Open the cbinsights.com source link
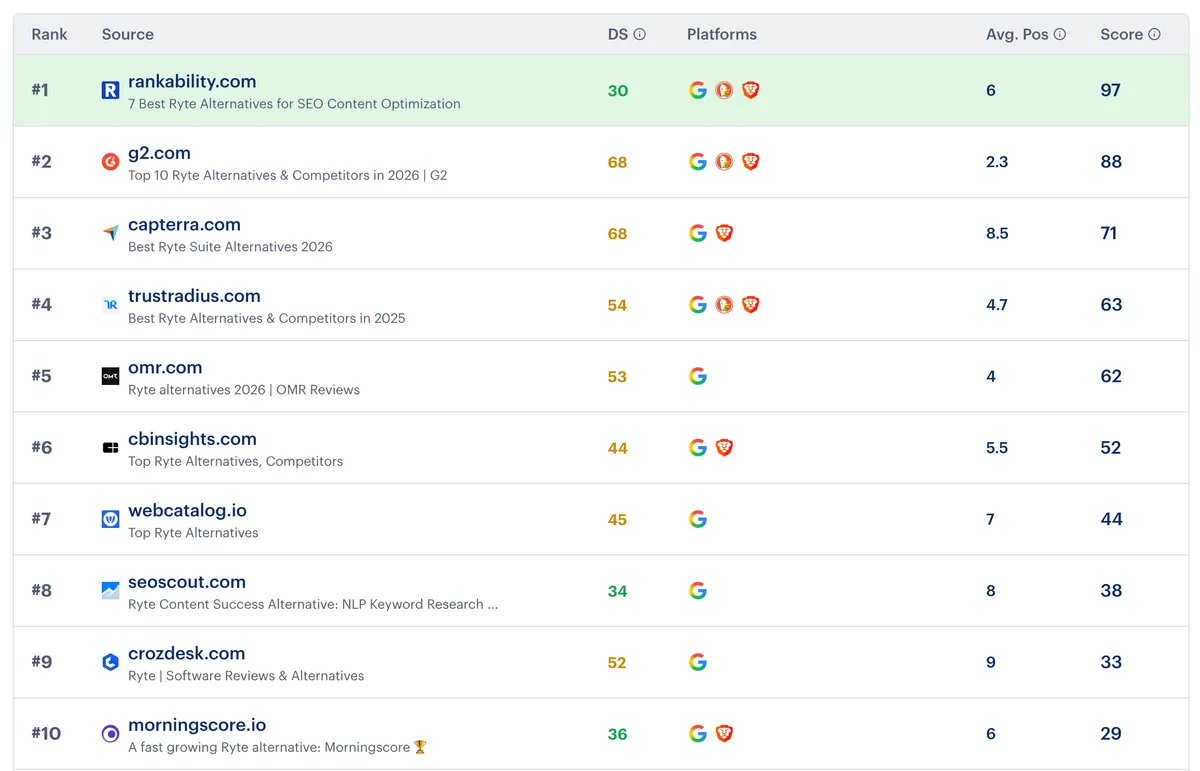Image resolution: width=1200 pixels, height=771 pixels. click(192, 439)
